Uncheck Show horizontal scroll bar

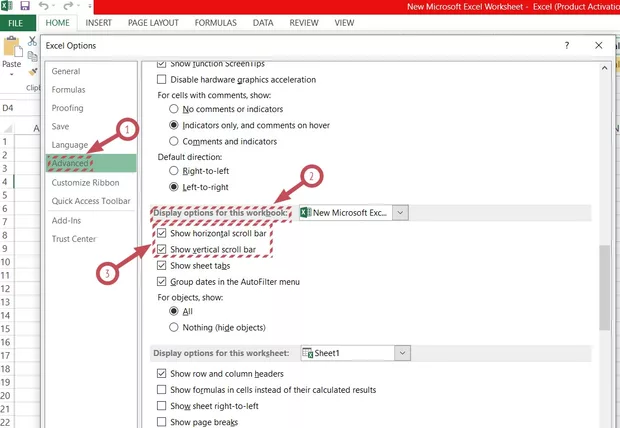coord(163,233)
